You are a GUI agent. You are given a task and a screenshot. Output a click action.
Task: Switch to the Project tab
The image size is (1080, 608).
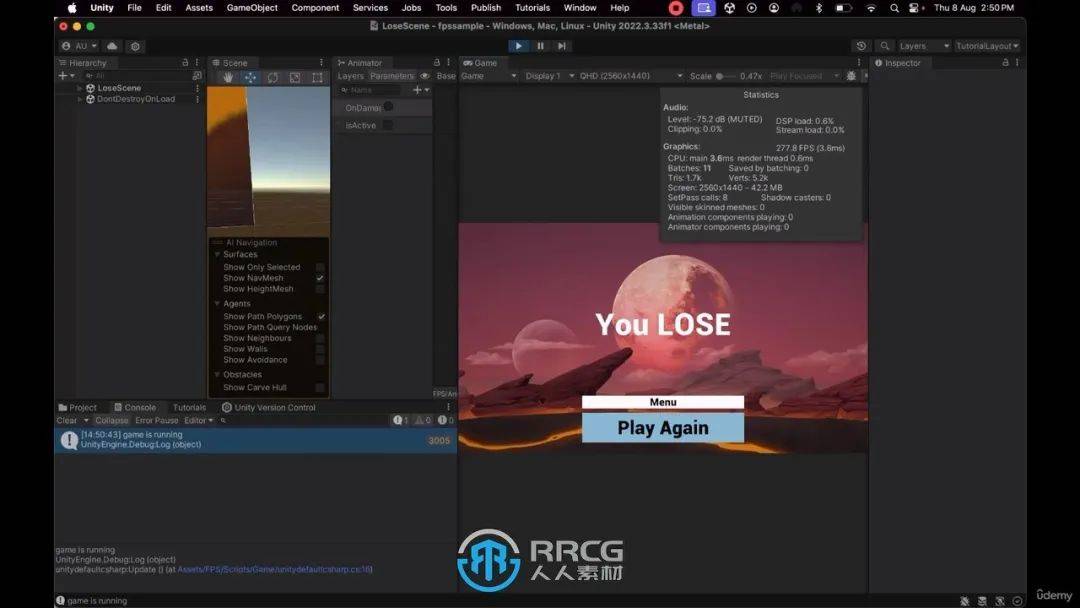click(78, 408)
